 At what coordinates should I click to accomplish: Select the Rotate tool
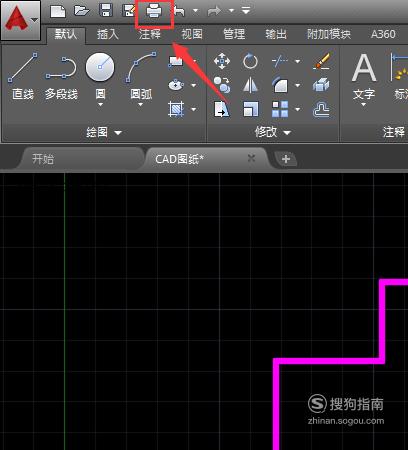[x=250, y=61]
